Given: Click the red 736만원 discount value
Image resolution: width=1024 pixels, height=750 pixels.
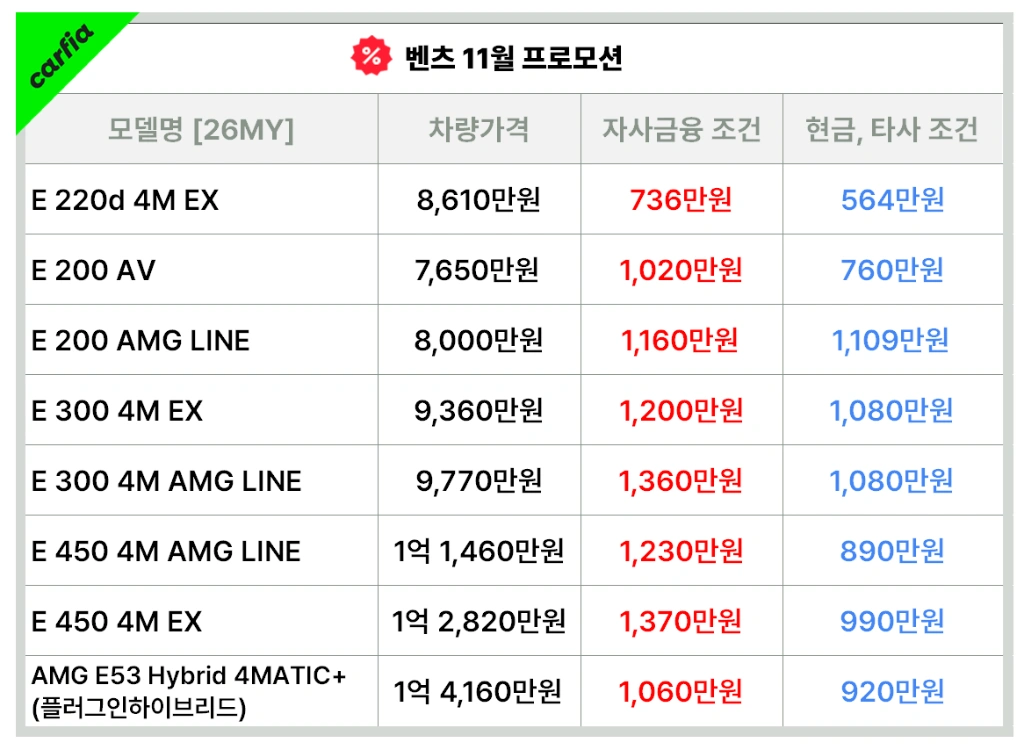Looking at the screenshot, I should coord(681,201).
